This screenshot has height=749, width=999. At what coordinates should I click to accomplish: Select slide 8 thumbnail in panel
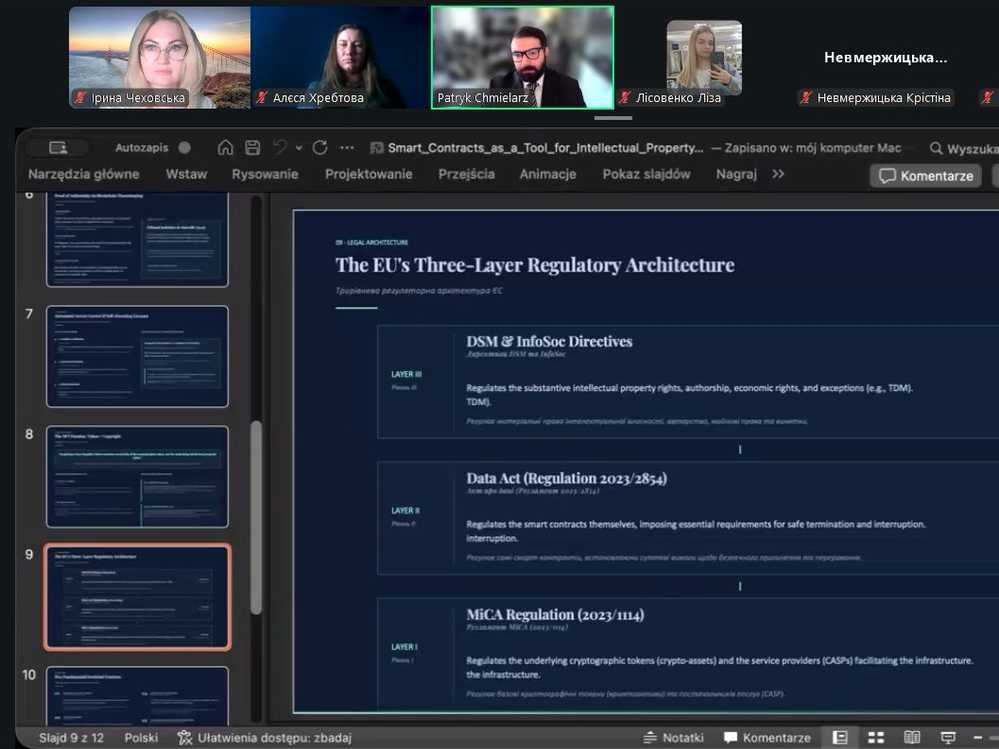click(x=137, y=477)
